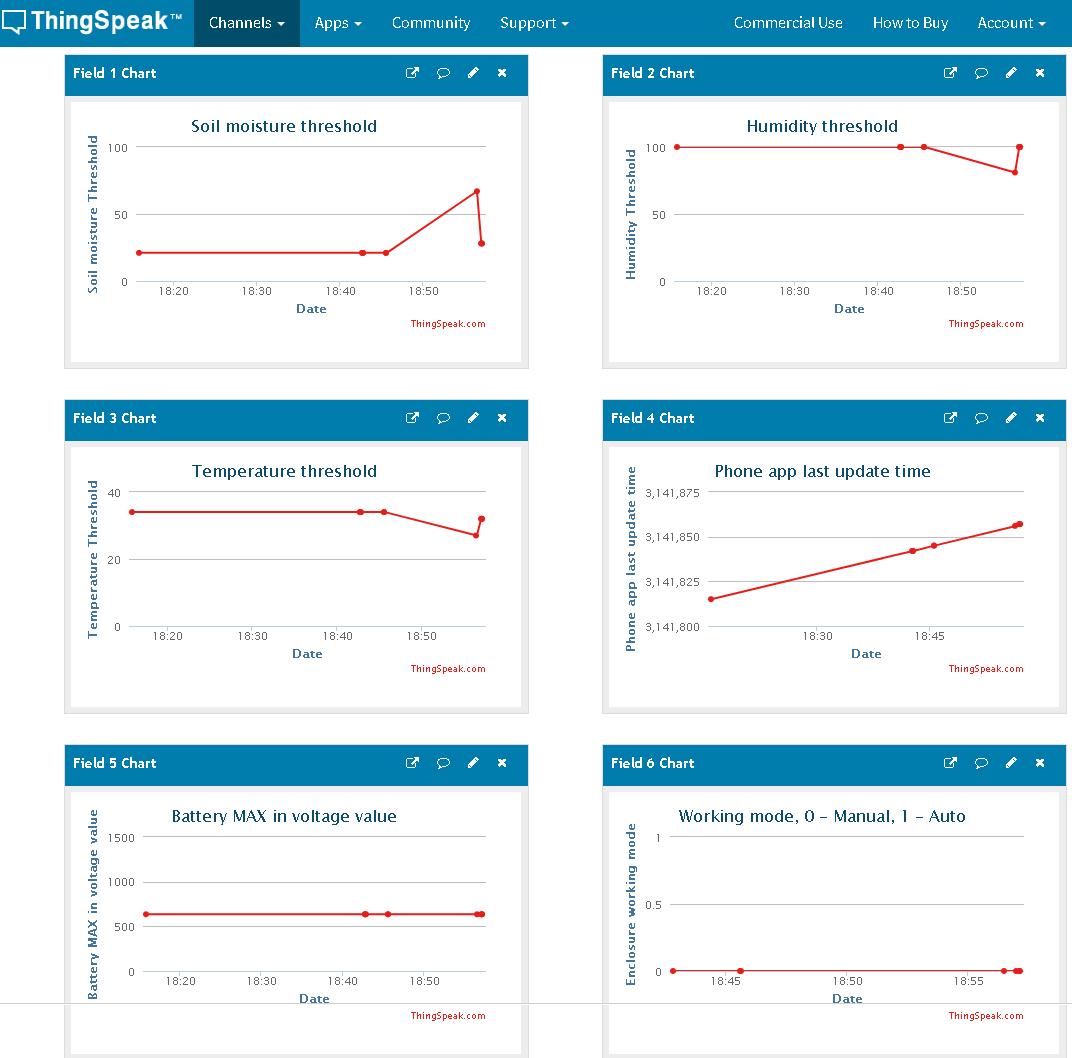Image resolution: width=1072 pixels, height=1058 pixels.
Task: Open the Commercial Use page
Action: point(788,23)
